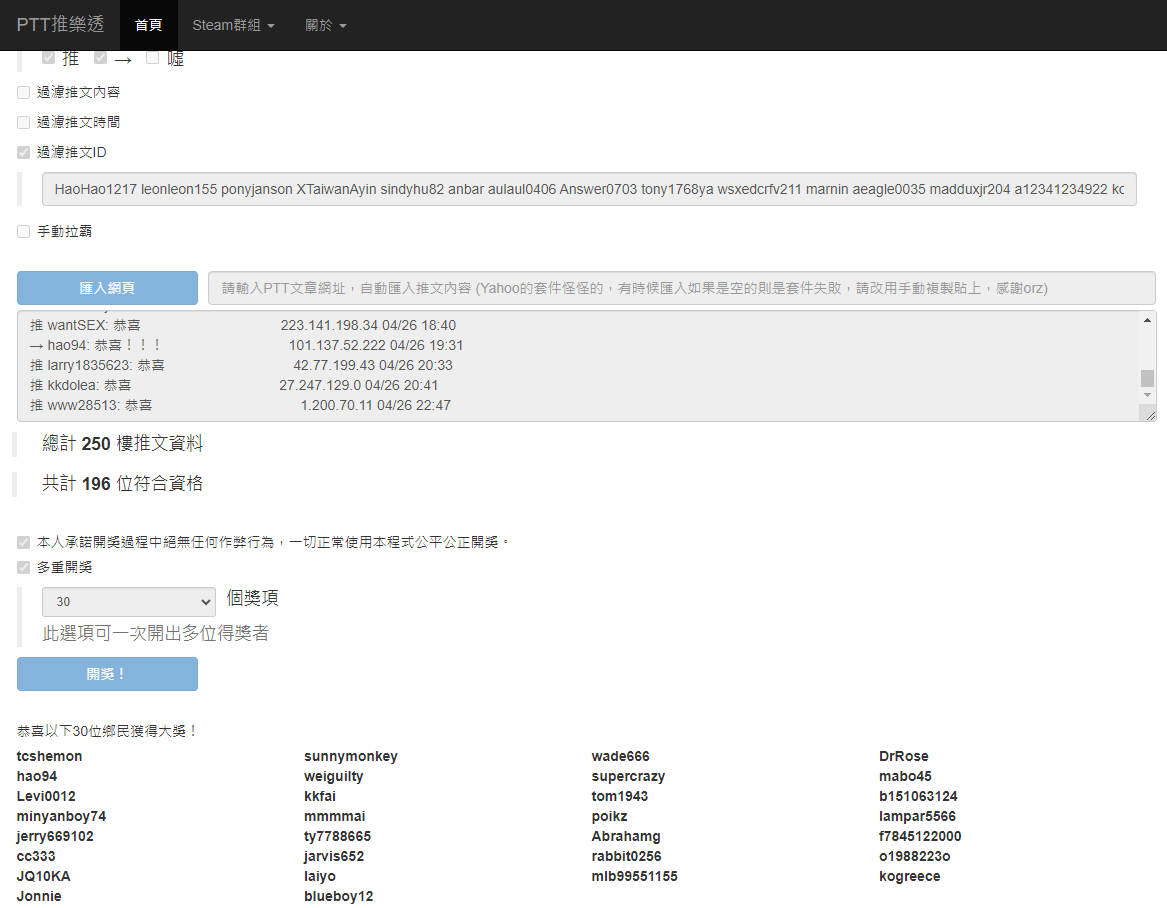Select winner name laiyo
Viewport: 1167px width, 908px height.
(x=320, y=877)
